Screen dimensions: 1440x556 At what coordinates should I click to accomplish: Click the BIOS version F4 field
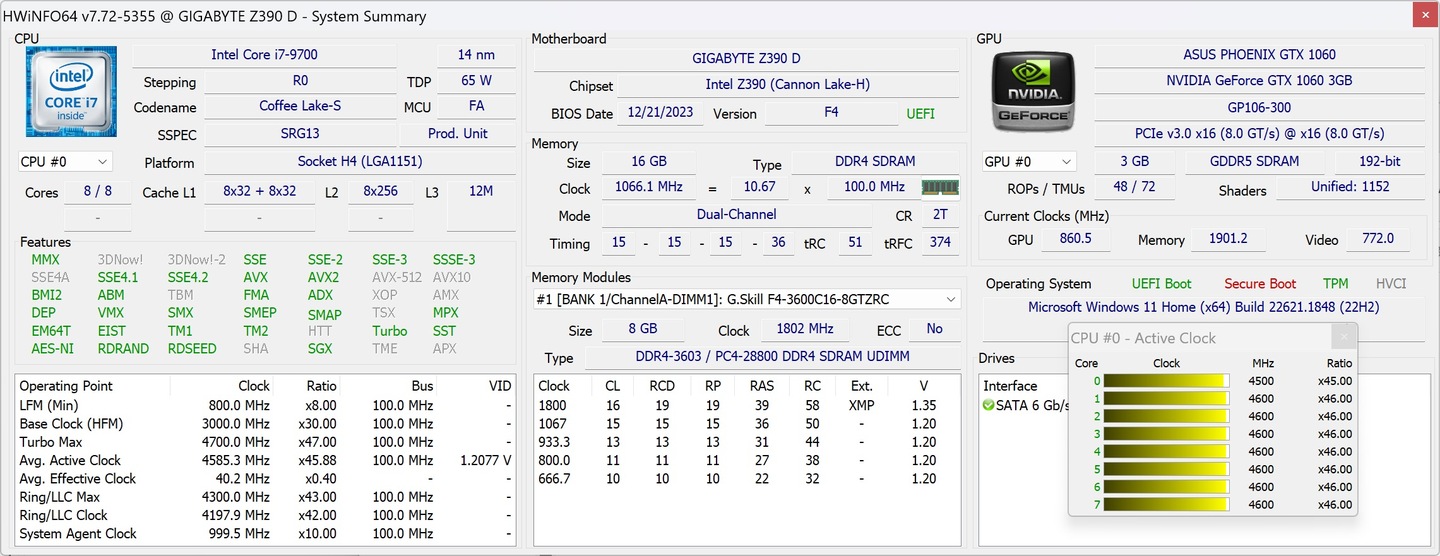coord(831,113)
